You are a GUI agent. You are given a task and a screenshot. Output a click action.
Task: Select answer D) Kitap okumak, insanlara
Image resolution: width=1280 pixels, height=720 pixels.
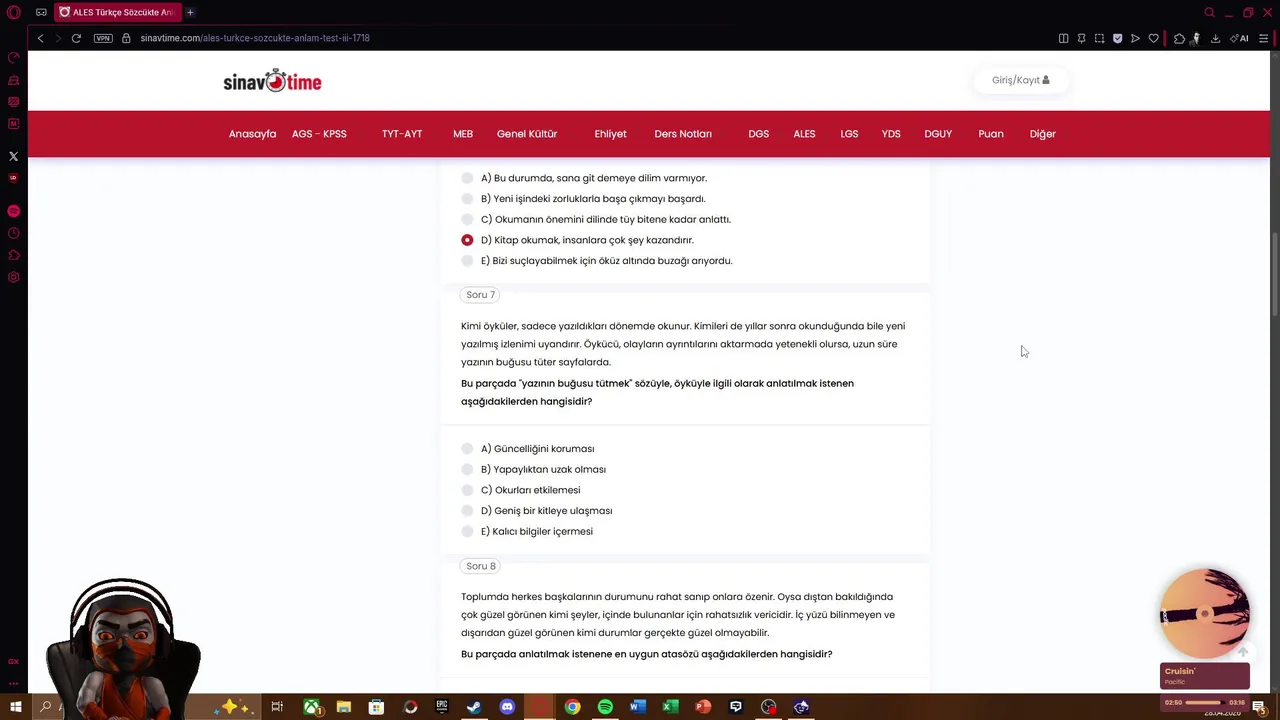[x=467, y=240]
